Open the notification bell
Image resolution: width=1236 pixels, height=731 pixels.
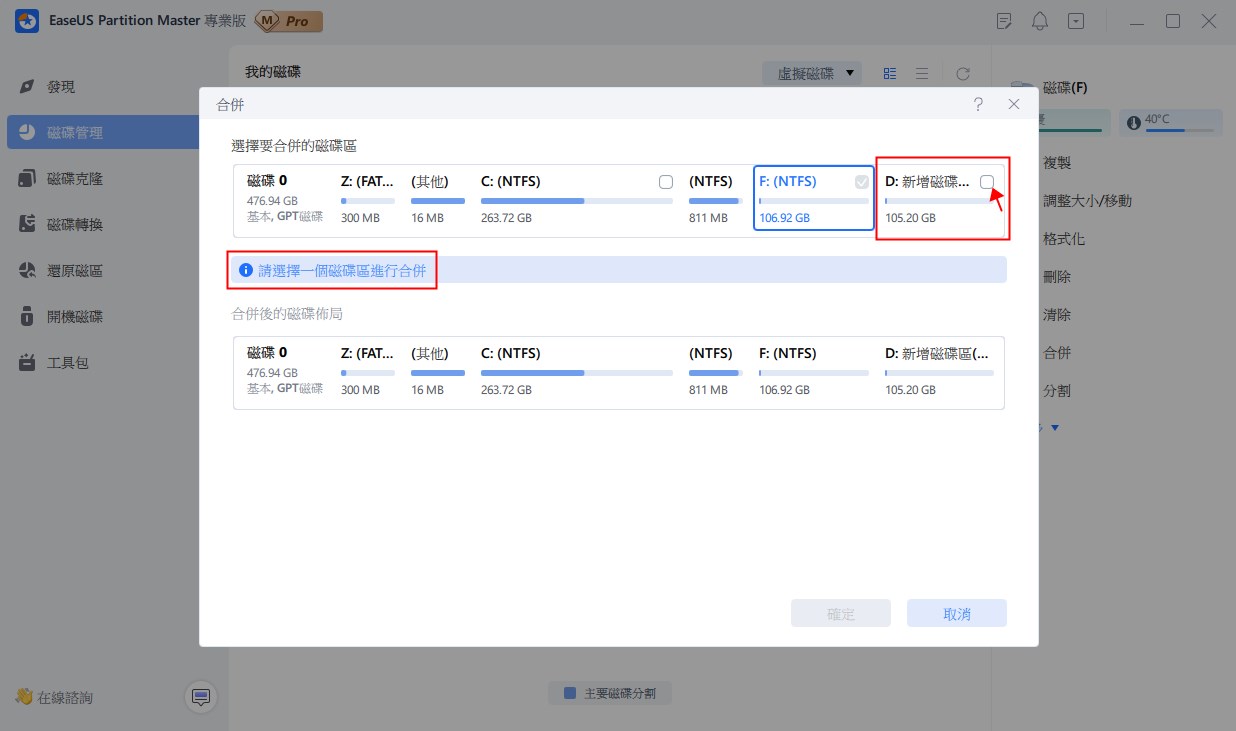1039,20
